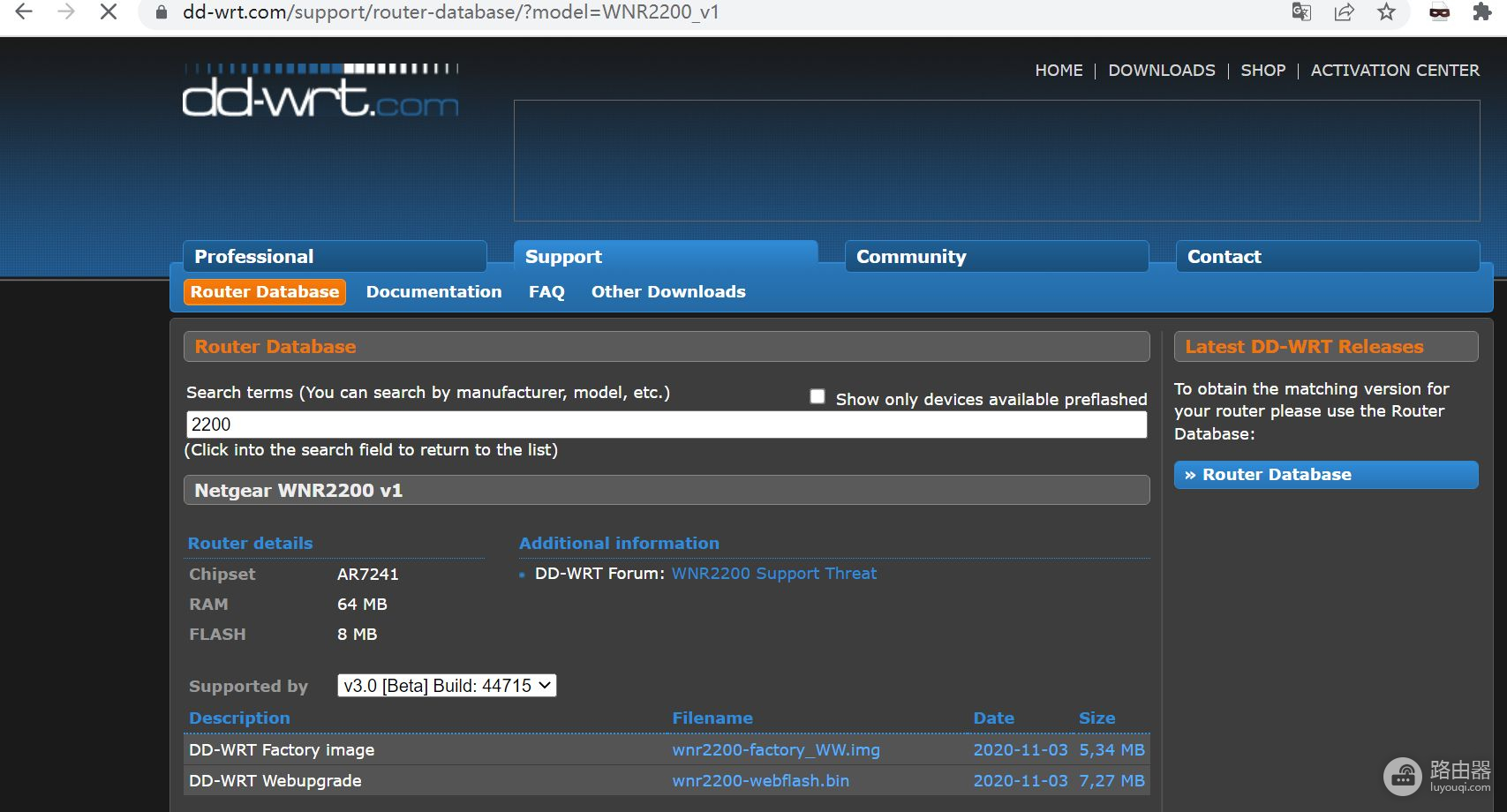Viewport: 1507px width, 812px height.
Task: Switch to the Community tab
Action: [x=997, y=257]
